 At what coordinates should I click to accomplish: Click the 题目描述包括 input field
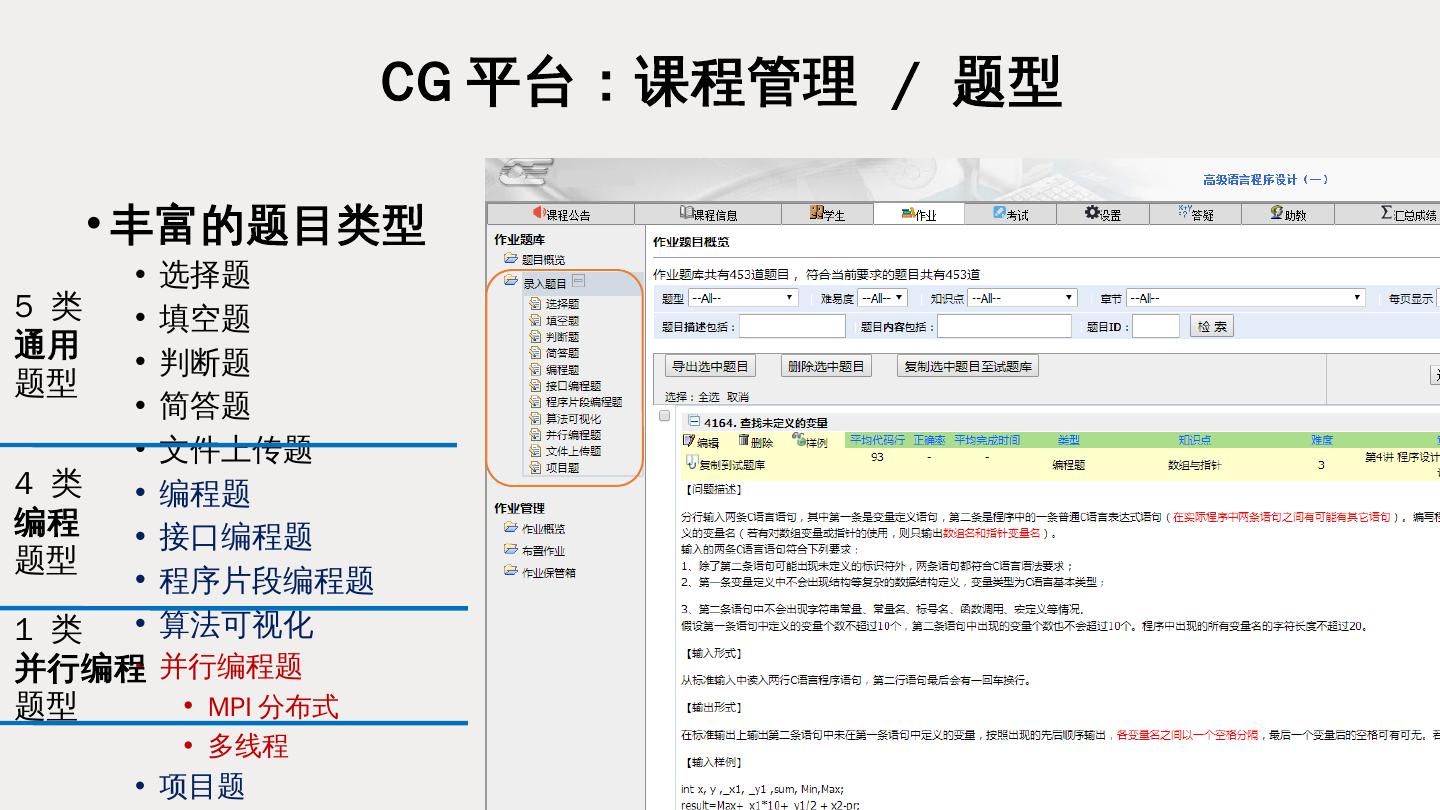[x=792, y=327]
